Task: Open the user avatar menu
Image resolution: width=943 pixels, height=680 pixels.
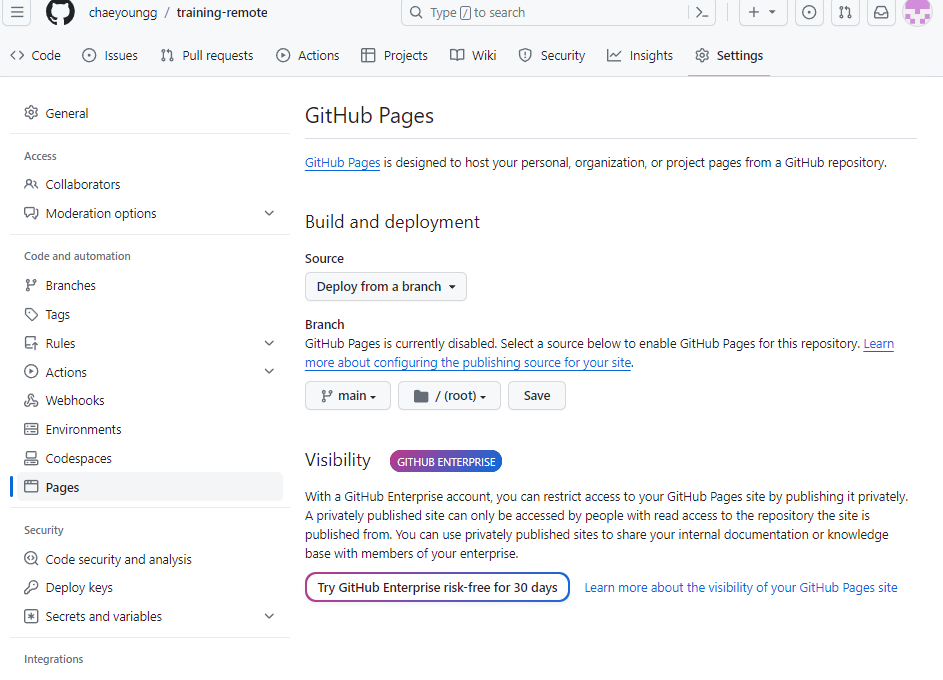Action: tap(918, 12)
